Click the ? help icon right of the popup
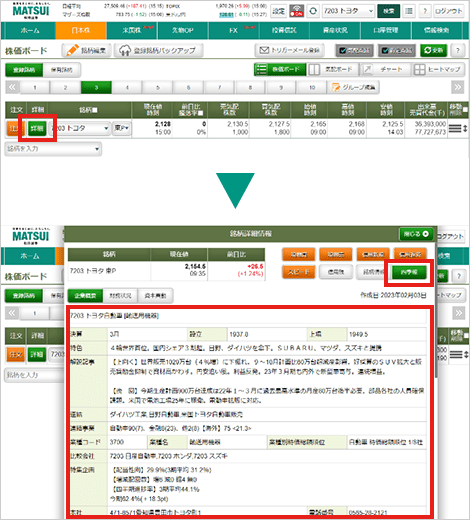 [459, 276]
